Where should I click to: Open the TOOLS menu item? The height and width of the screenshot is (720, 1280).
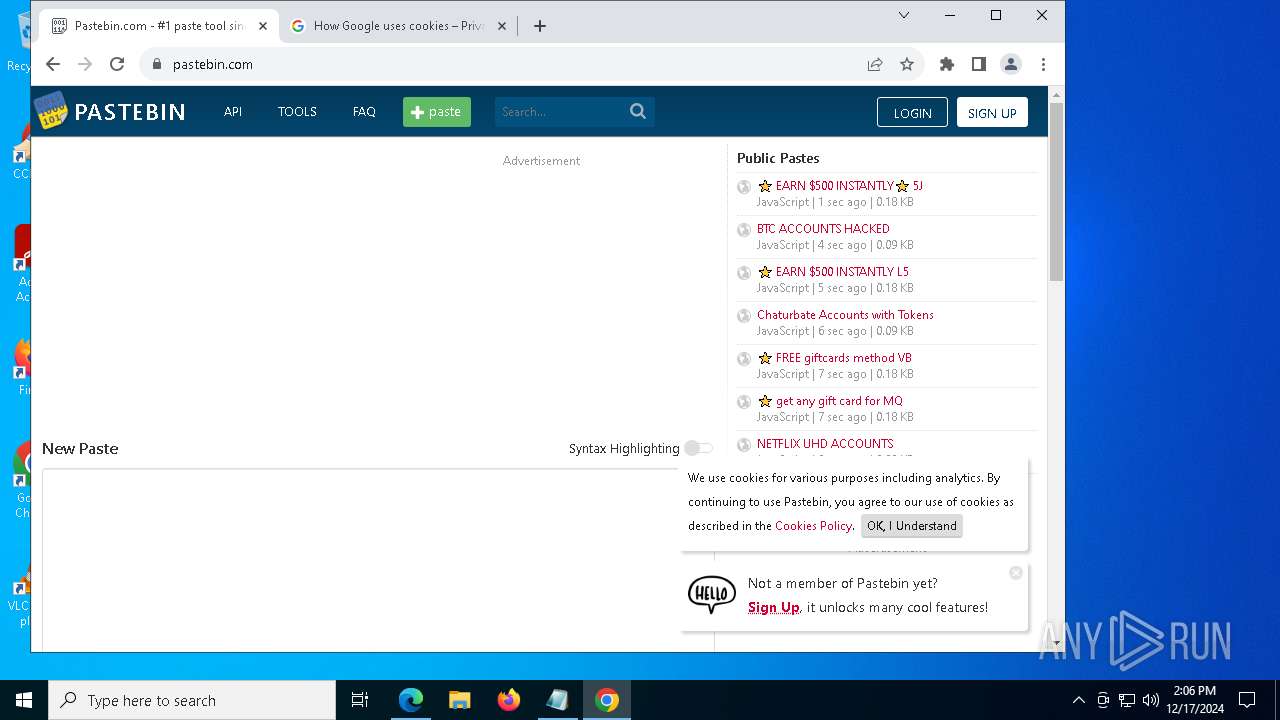pos(297,112)
